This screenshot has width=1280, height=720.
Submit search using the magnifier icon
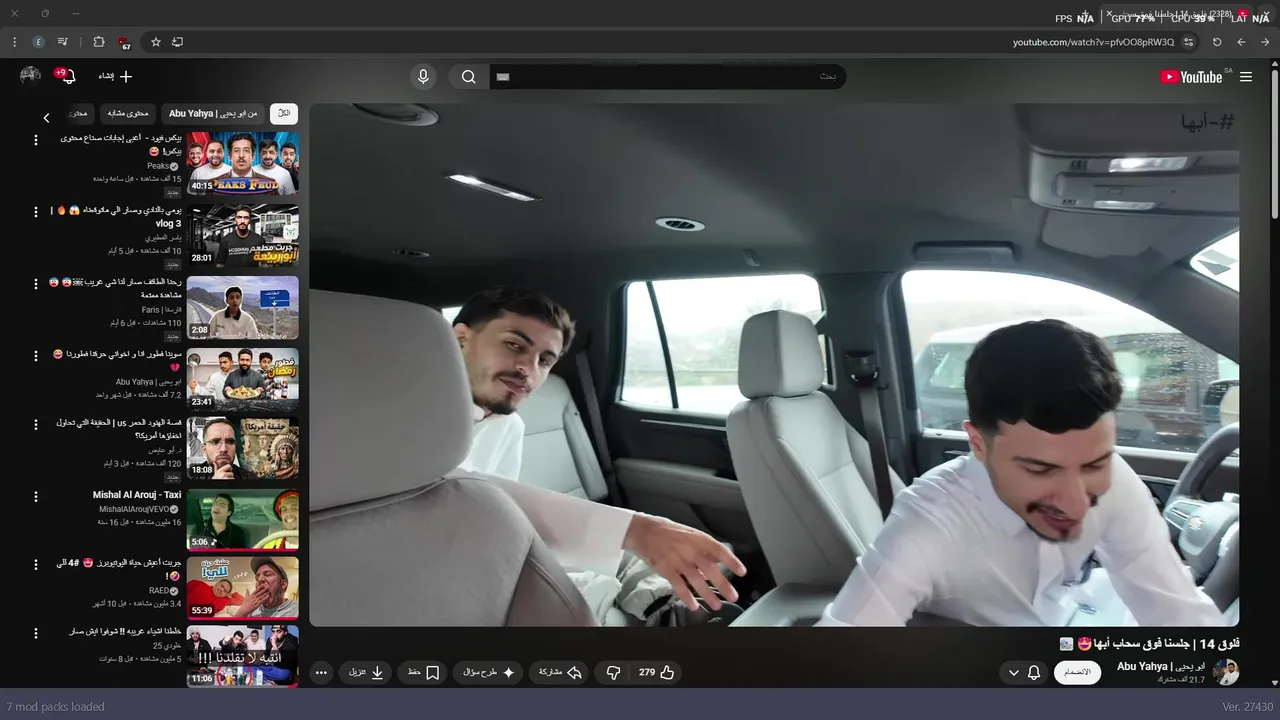[x=468, y=77]
